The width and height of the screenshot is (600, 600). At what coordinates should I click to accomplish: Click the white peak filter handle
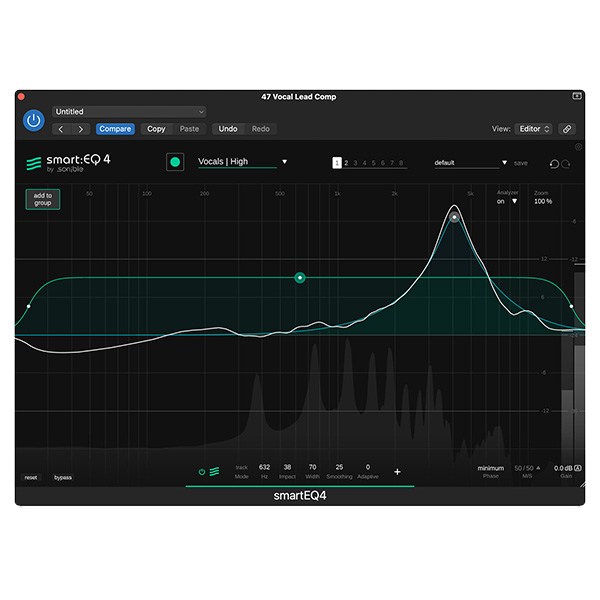454,217
